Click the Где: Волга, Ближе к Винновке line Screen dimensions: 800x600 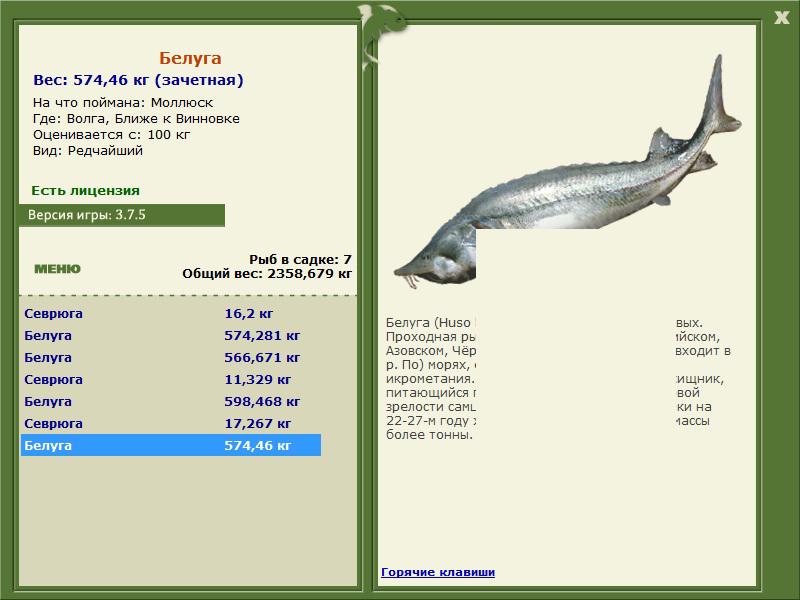click(136, 119)
